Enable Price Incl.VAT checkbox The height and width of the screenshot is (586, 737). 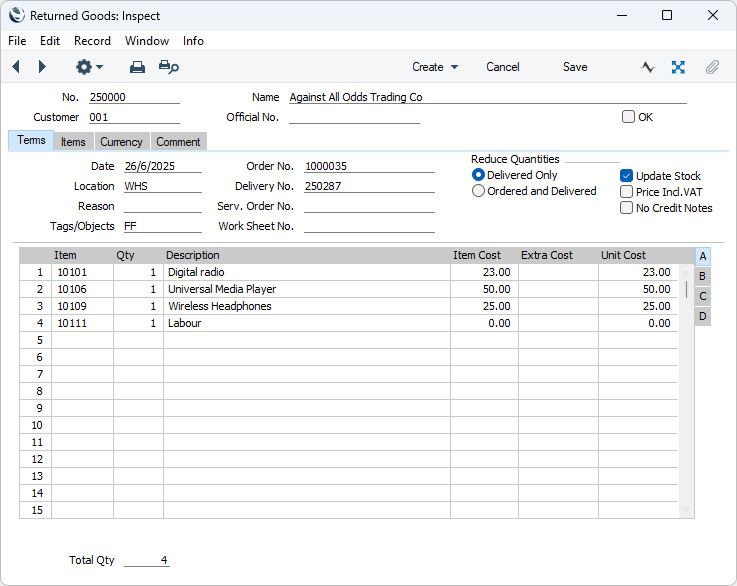(626, 192)
